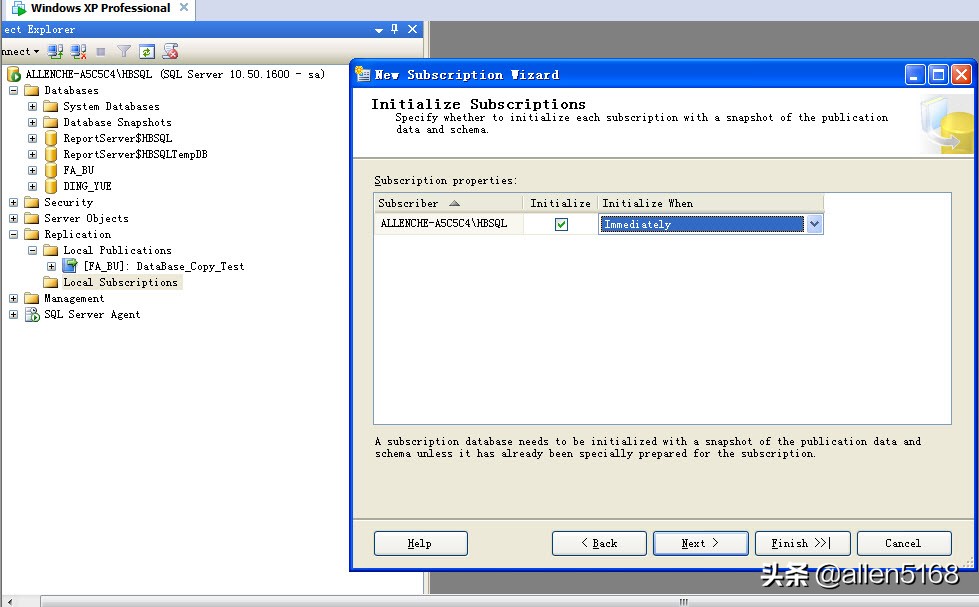Viewport: 979px width, 607px height.
Task: Click the Refresh icon in Object Explorer toolbar
Action: click(146, 51)
